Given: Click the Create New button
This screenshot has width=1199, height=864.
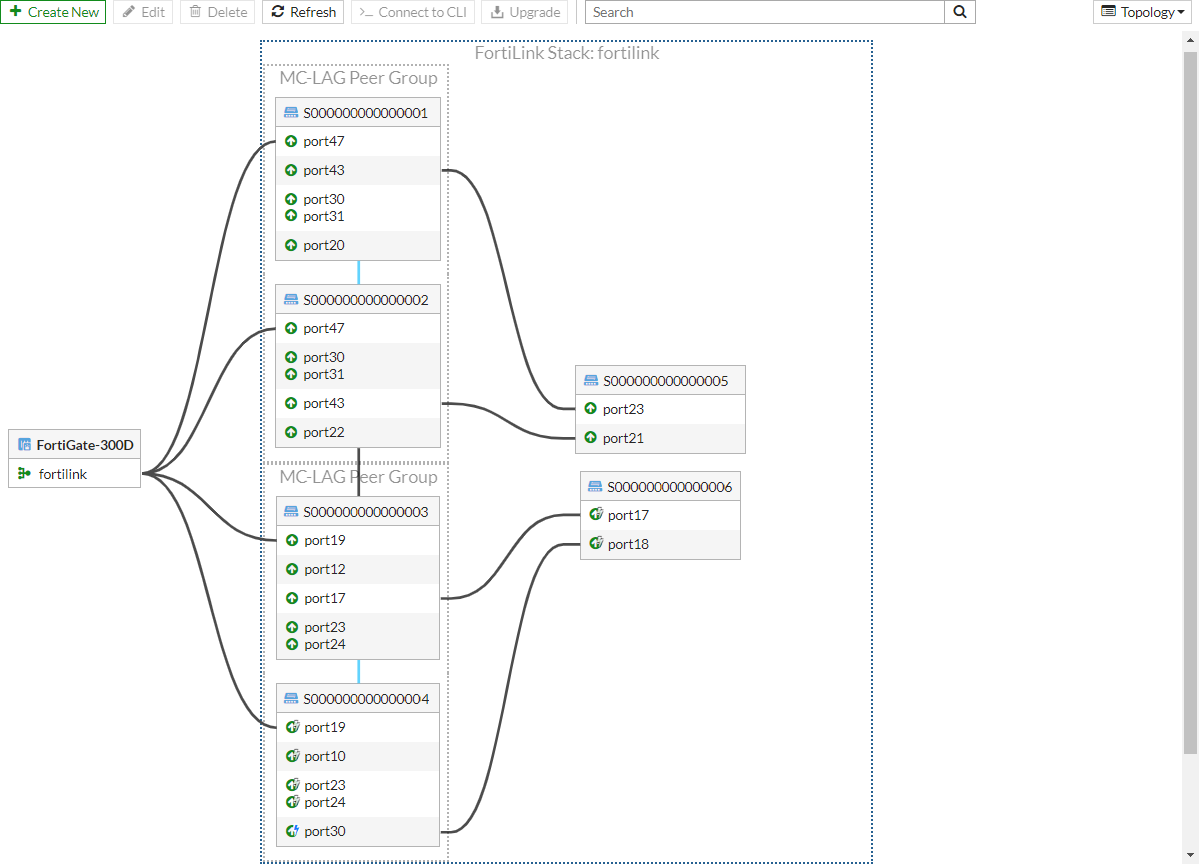Looking at the screenshot, I should [x=54, y=12].
